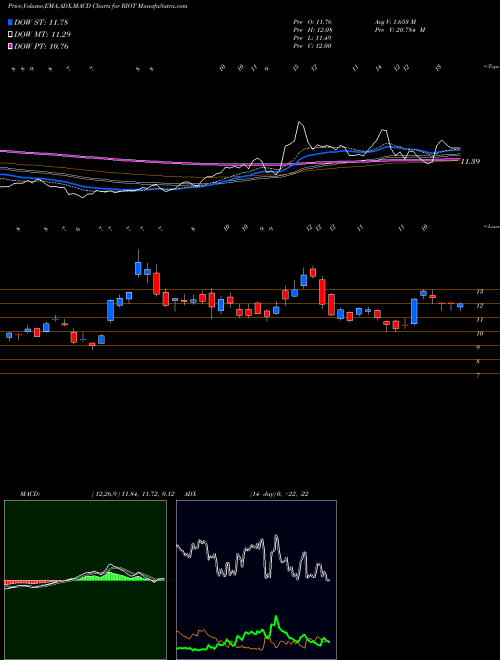Click the MACD '(12,26,9) 11.84, 11.72, 0.12' values
This screenshot has width=500, height=660.
point(132,494)
